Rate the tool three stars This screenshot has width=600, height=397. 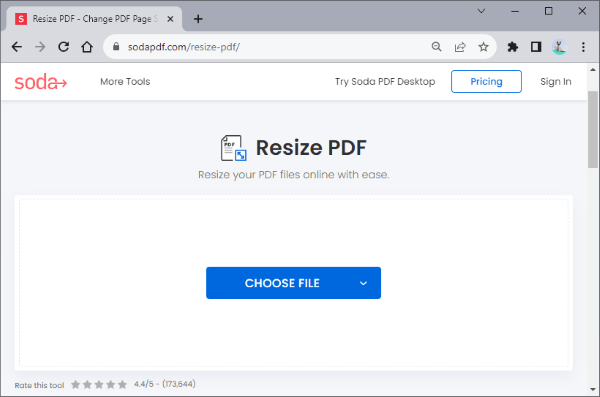pyautogui.click(x=99, y=384)
